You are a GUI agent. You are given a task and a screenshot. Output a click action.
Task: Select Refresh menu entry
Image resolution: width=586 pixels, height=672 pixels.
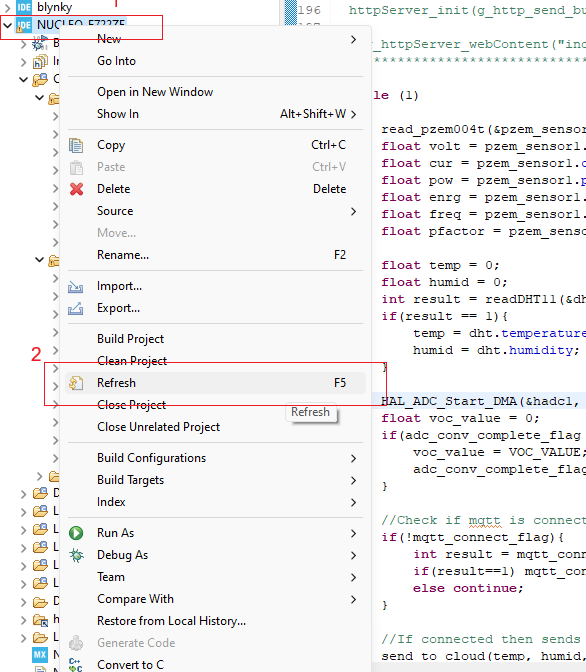215,383
